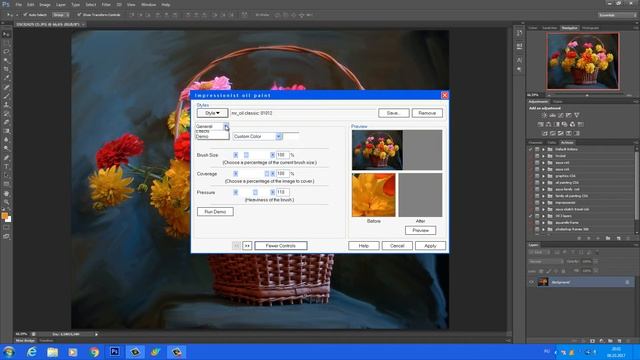Toggle Quick Mask mode icon
640x360 pixels.
click(6, 228)
